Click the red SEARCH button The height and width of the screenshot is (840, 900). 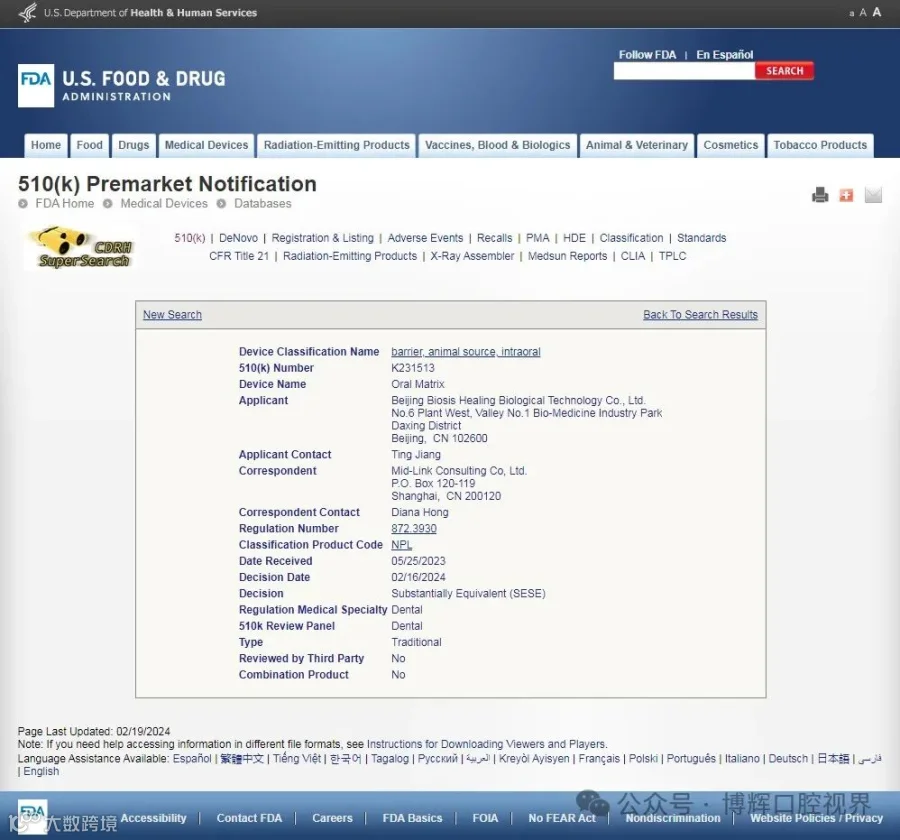coord(784,71)
